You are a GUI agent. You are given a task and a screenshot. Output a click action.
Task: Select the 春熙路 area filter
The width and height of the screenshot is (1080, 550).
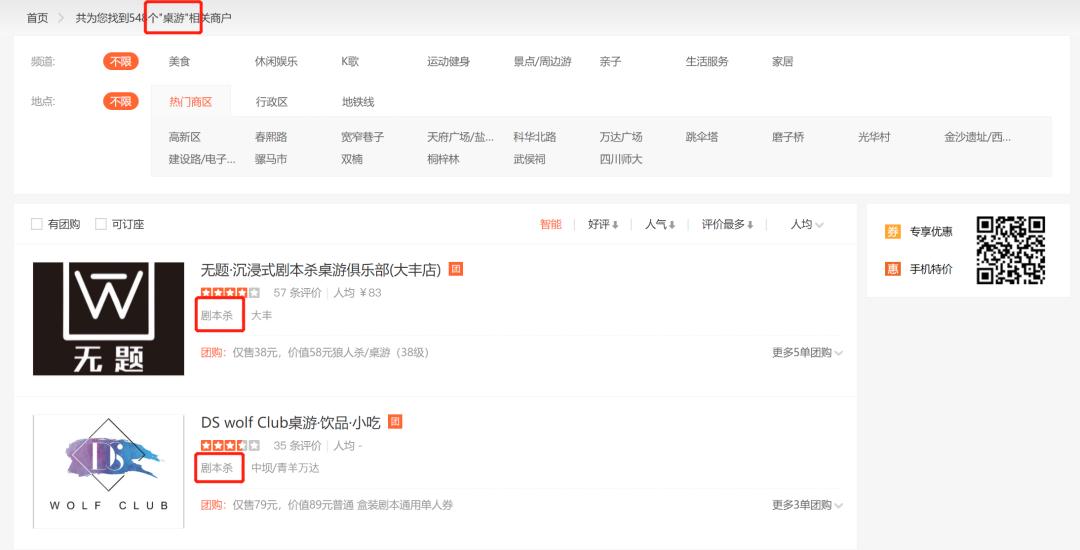coord(271,137)
